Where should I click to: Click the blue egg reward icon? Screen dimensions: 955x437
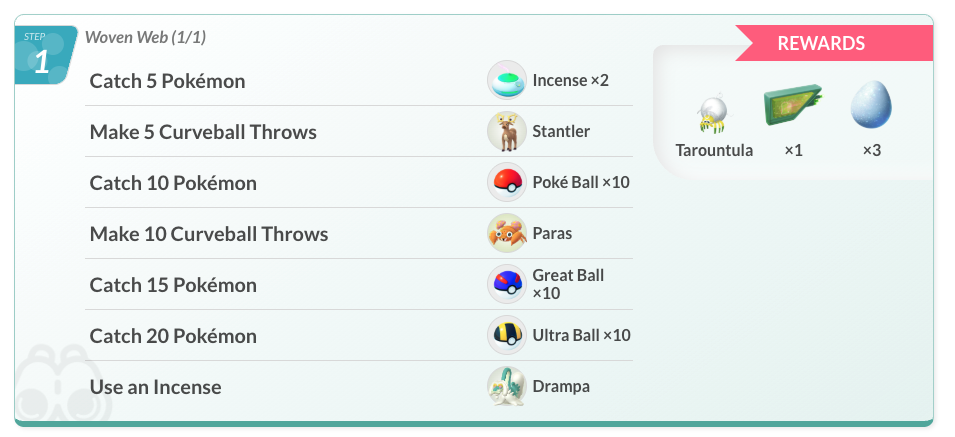click(871, 105)
